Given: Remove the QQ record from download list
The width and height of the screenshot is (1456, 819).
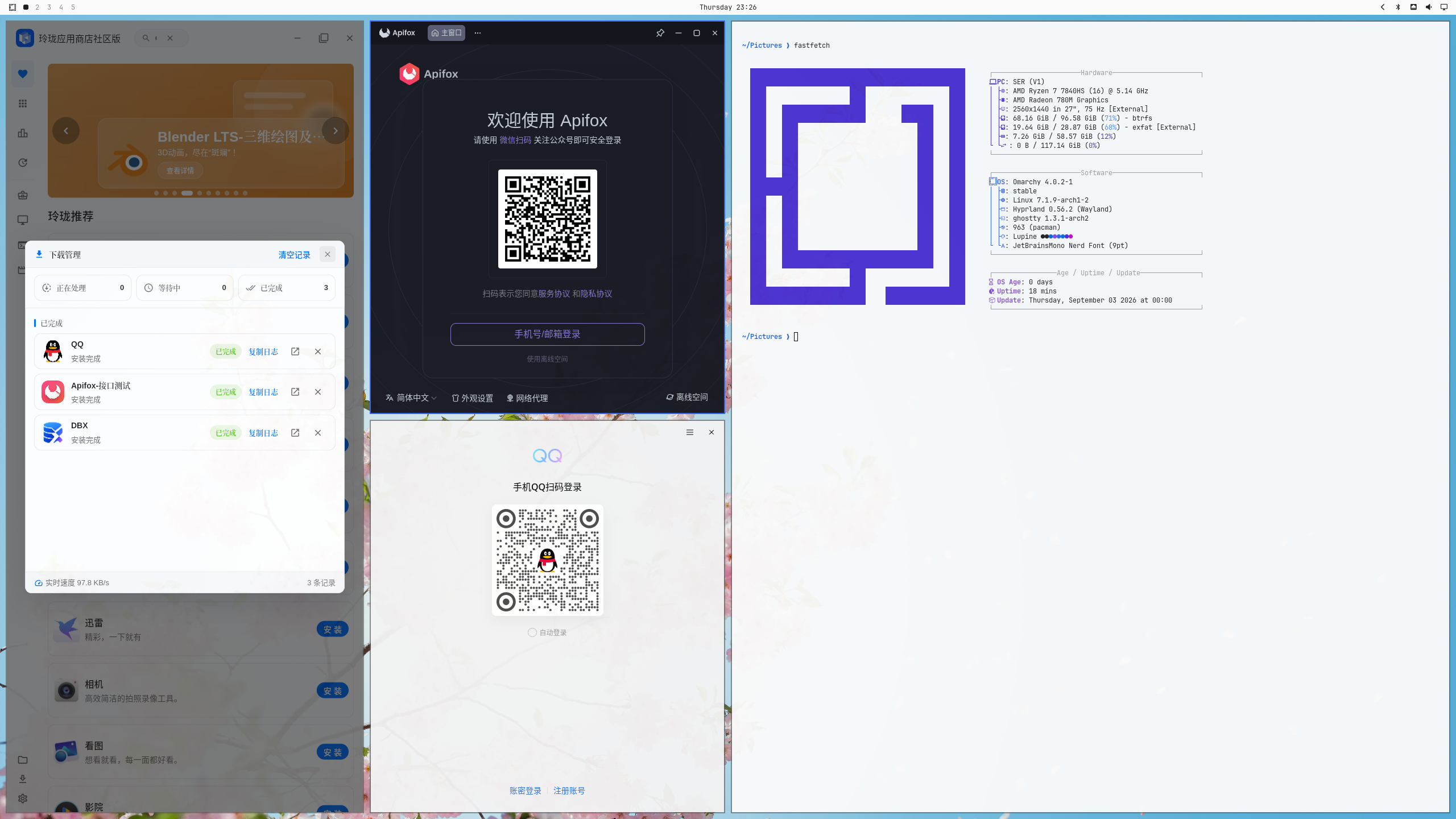Looking at the screenshot, I should coord(318,351).
